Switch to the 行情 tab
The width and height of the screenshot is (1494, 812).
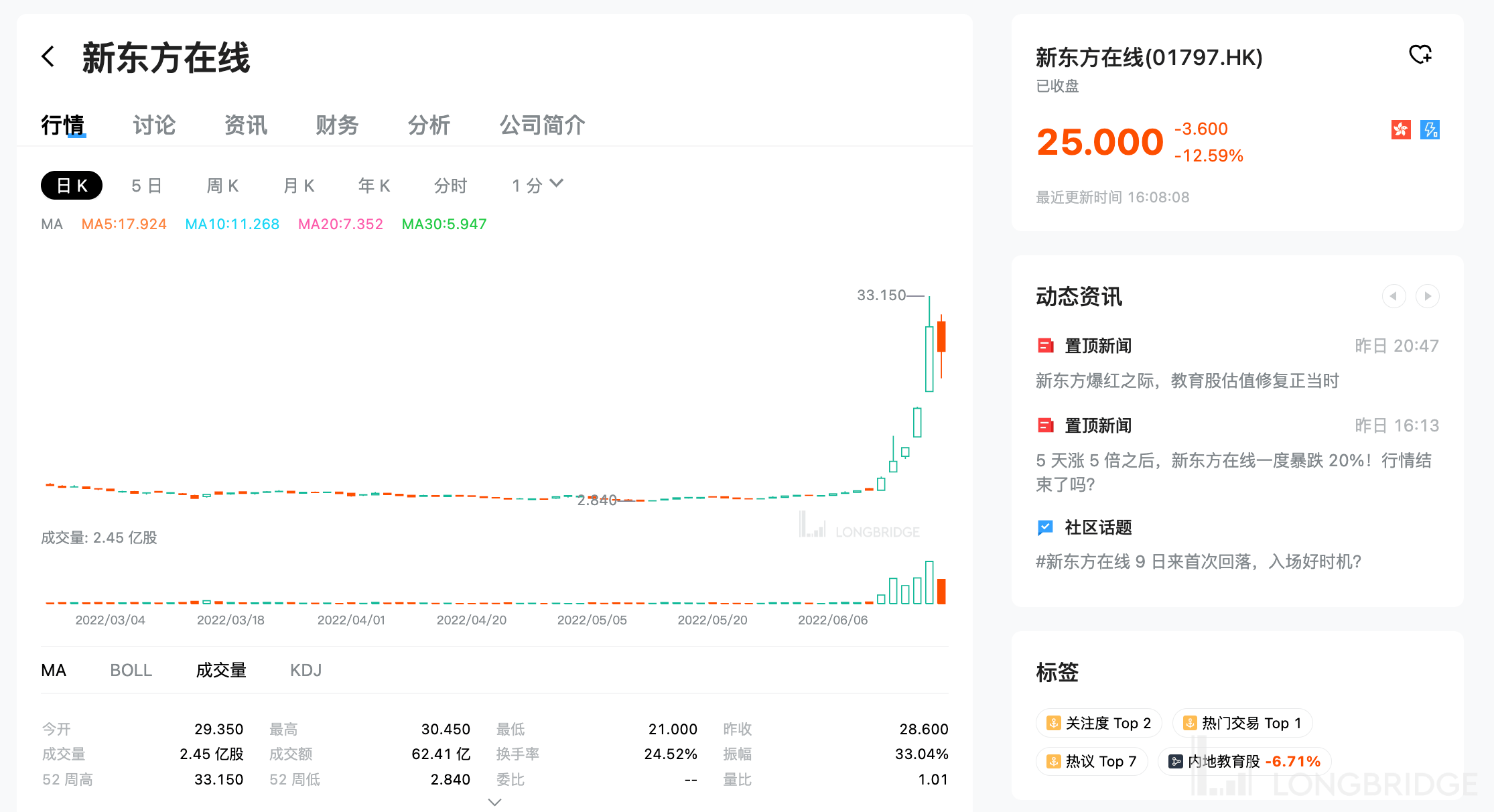pyautogui.click(x=63, y=125)
